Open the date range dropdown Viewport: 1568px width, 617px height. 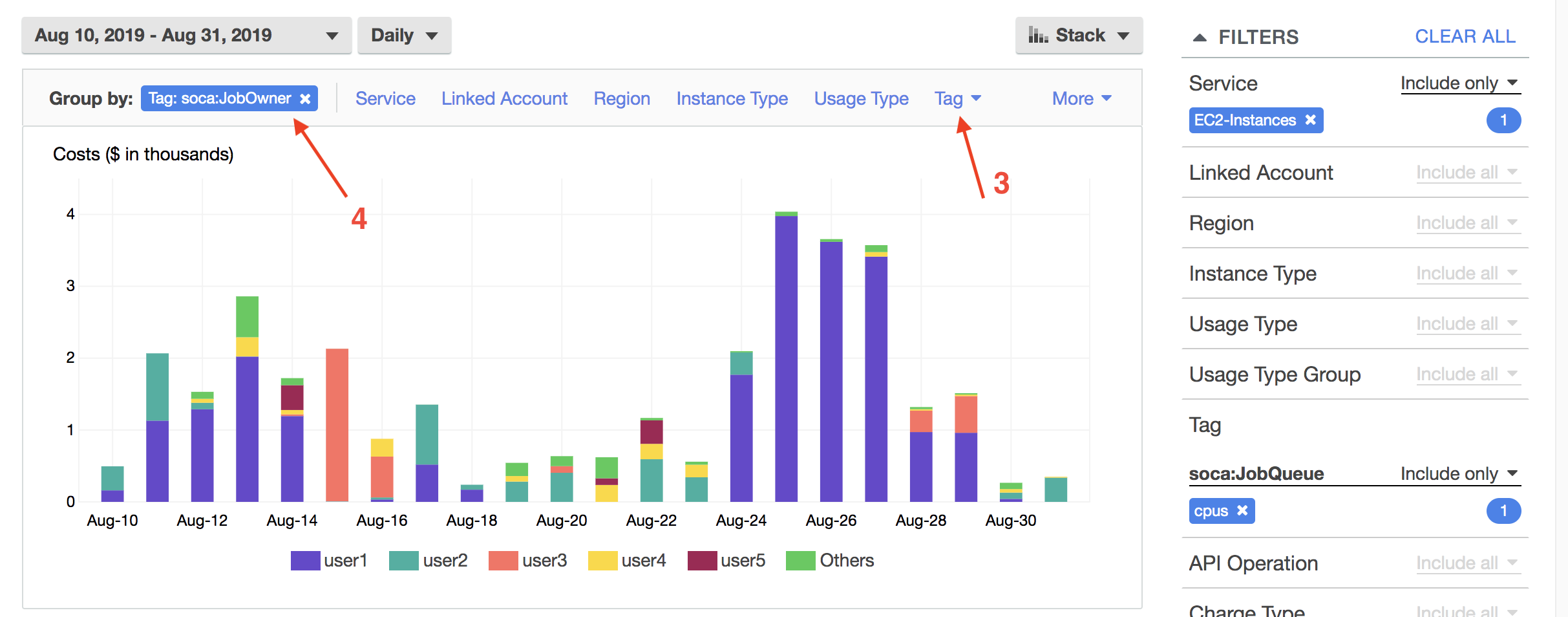(186, 36)
